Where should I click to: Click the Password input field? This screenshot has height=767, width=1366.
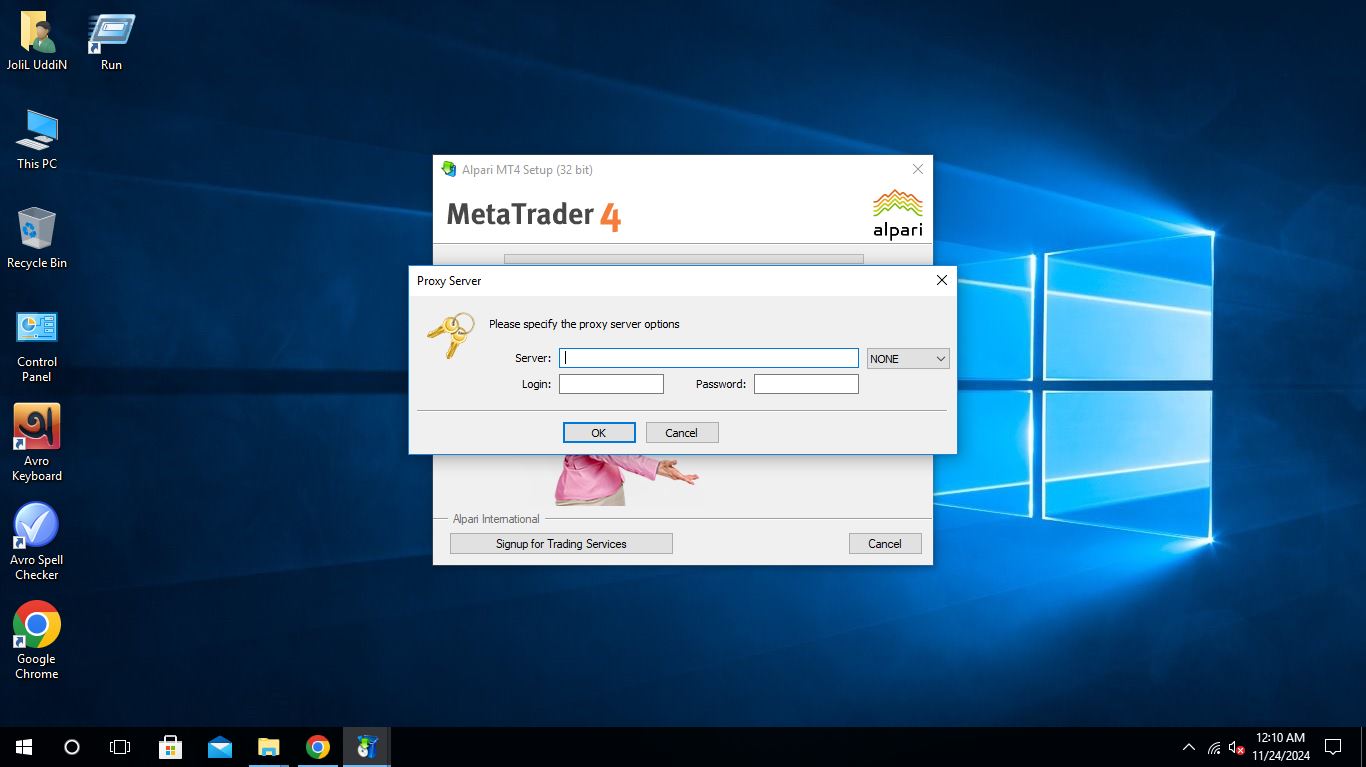806,384
